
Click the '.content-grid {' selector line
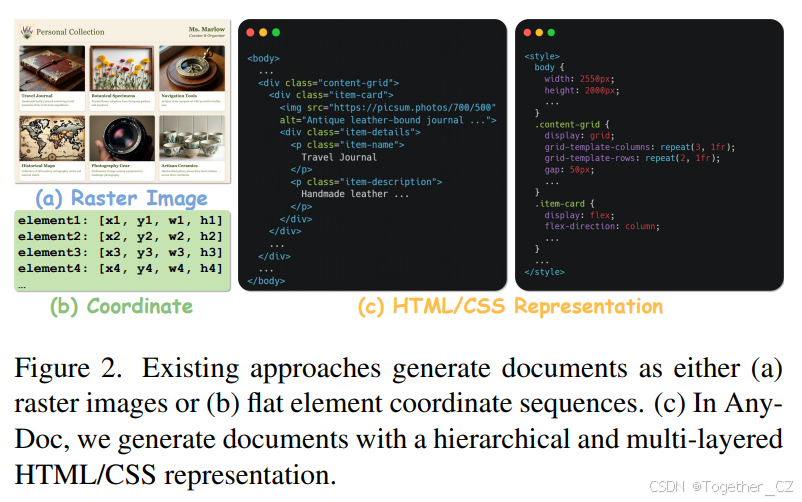pos(572,124)
